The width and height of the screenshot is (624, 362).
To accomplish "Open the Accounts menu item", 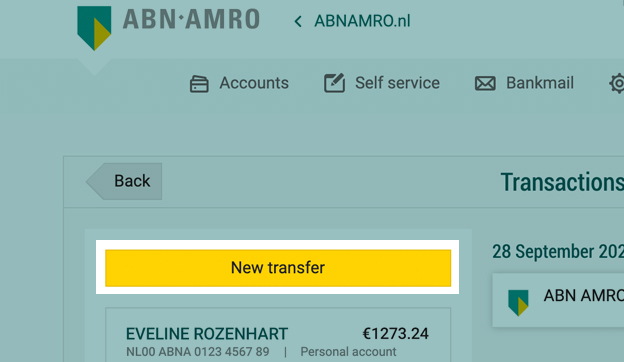I will tap(254, 83).
